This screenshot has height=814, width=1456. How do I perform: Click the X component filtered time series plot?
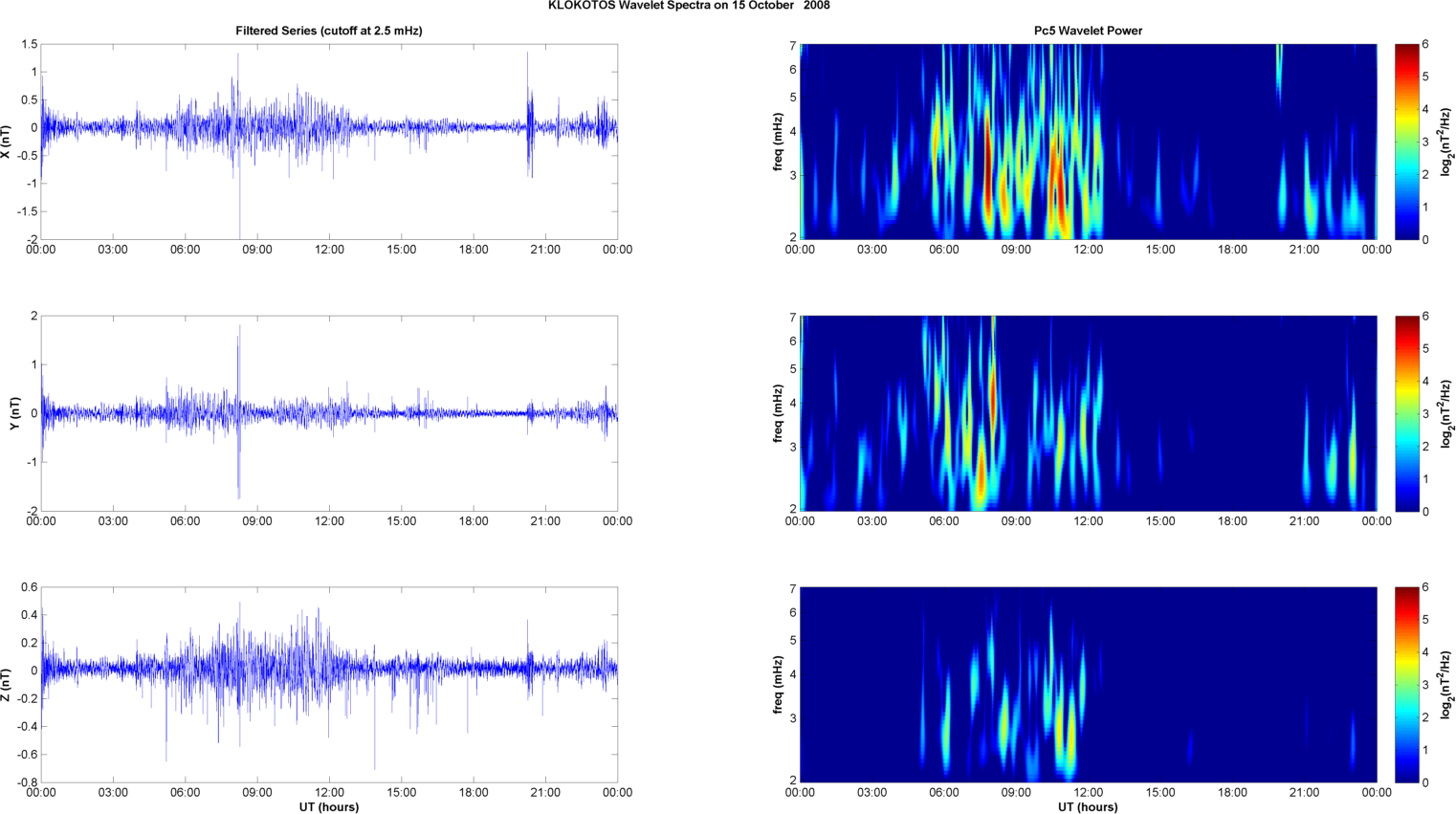click(329, 142)
